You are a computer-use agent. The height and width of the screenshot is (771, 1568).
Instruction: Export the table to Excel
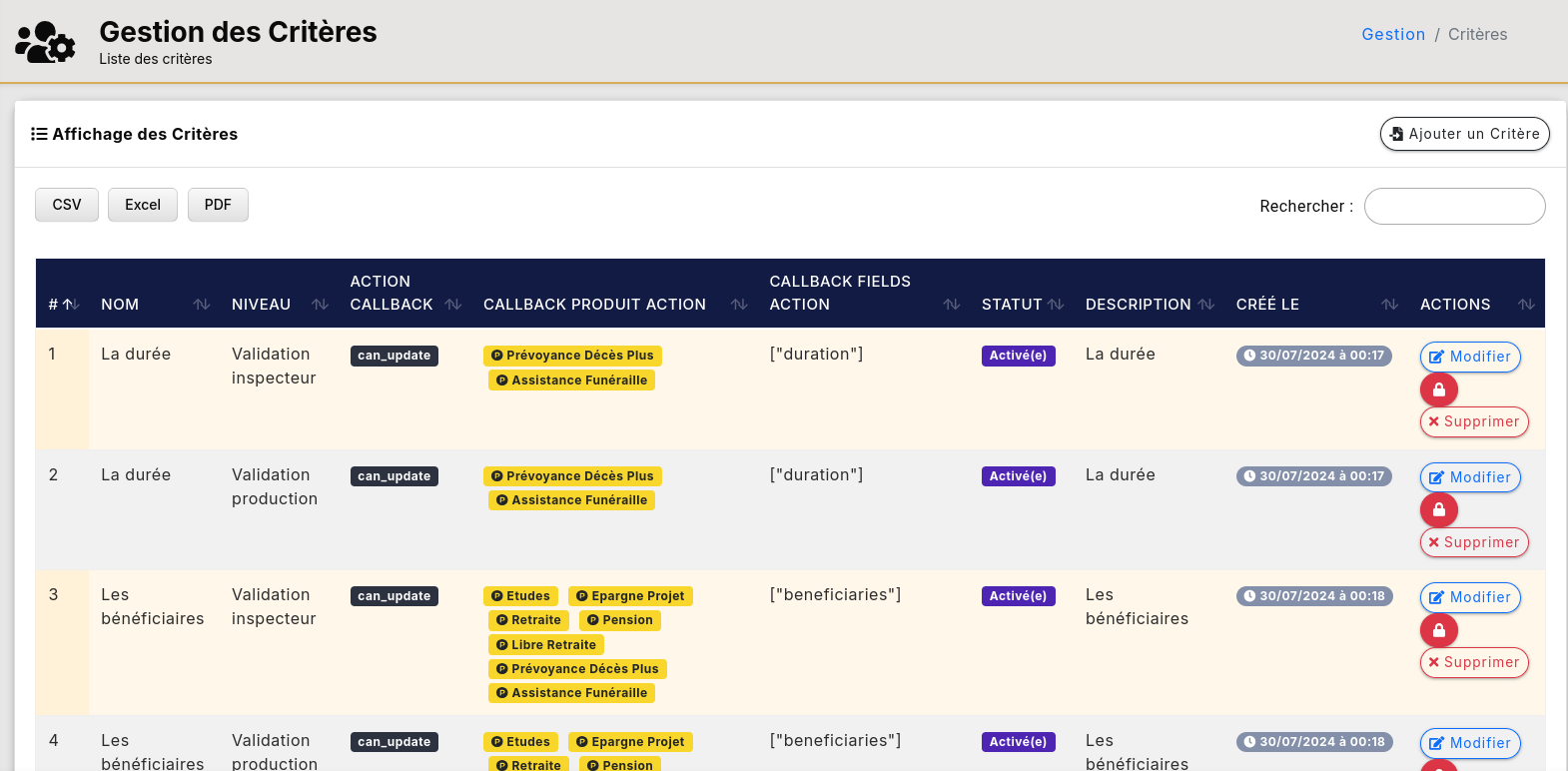pos(143,205)
